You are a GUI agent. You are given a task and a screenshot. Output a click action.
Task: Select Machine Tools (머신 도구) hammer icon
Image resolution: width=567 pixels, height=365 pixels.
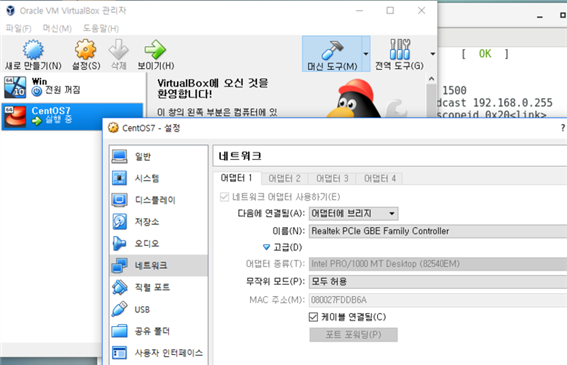[x=332, y=50]
